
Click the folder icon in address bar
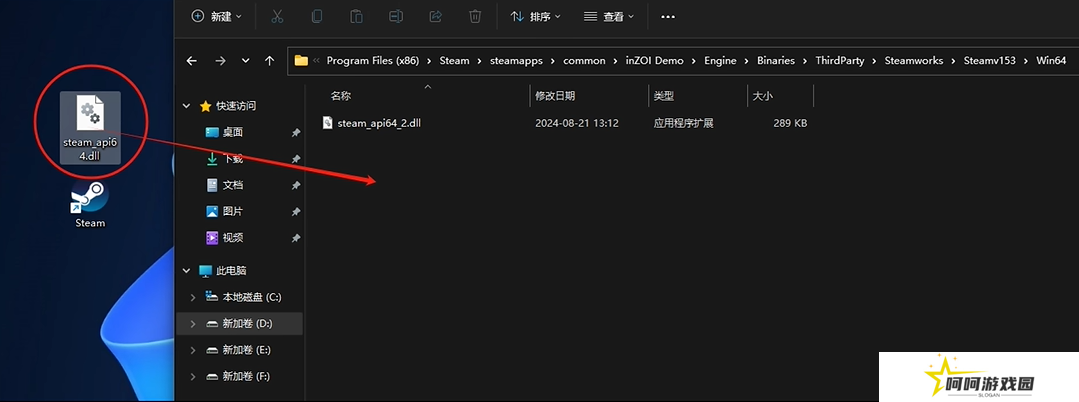click(301, 61)
